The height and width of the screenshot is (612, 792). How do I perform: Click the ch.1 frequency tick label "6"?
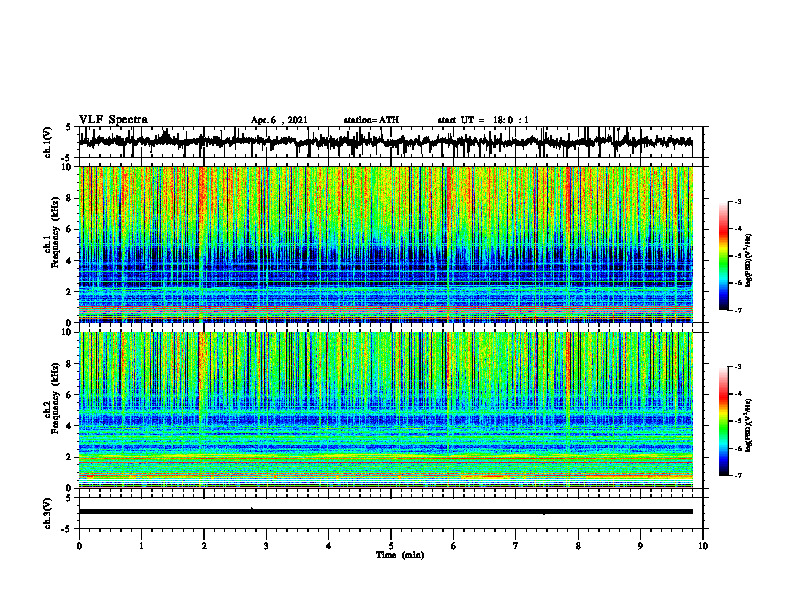coord(70,230)
